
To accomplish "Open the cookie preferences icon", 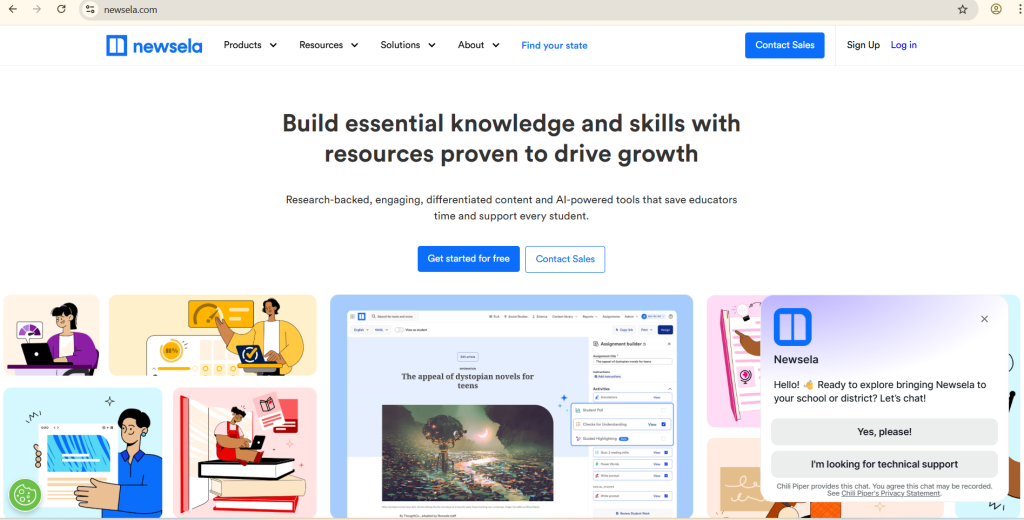I will click(x=24, y=494).
